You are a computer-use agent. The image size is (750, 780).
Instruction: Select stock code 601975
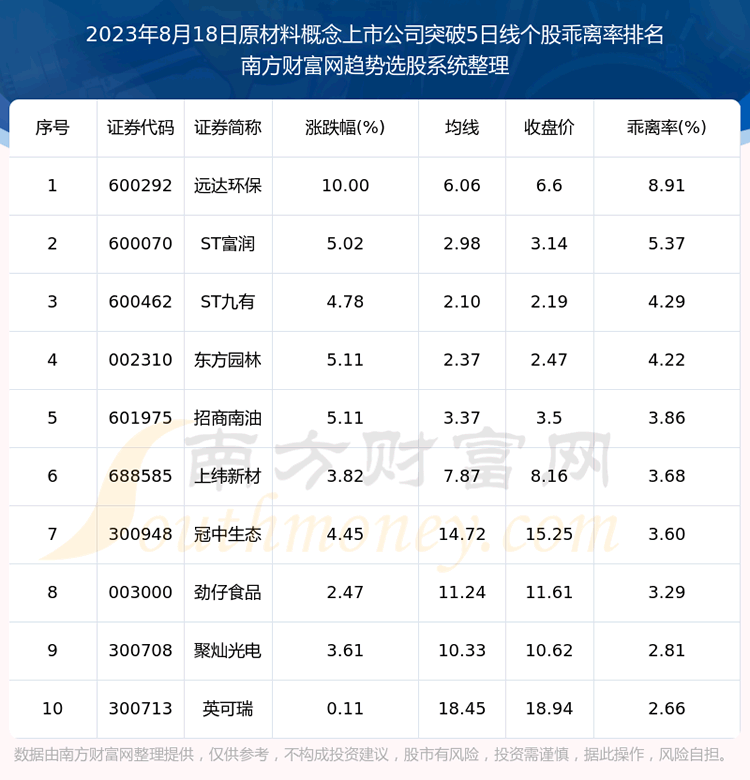140,418
